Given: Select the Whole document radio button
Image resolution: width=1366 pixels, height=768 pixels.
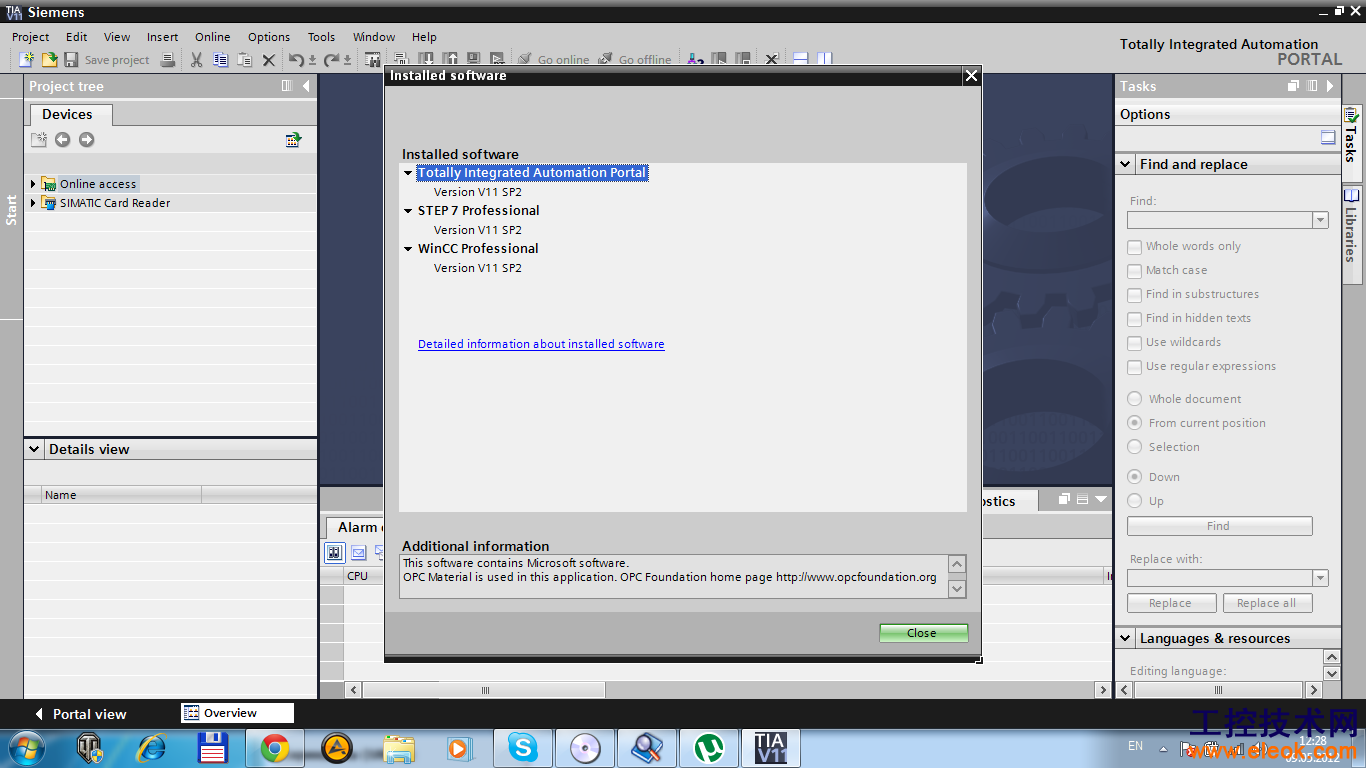Looking at the screenshot, I should 1135,399.
